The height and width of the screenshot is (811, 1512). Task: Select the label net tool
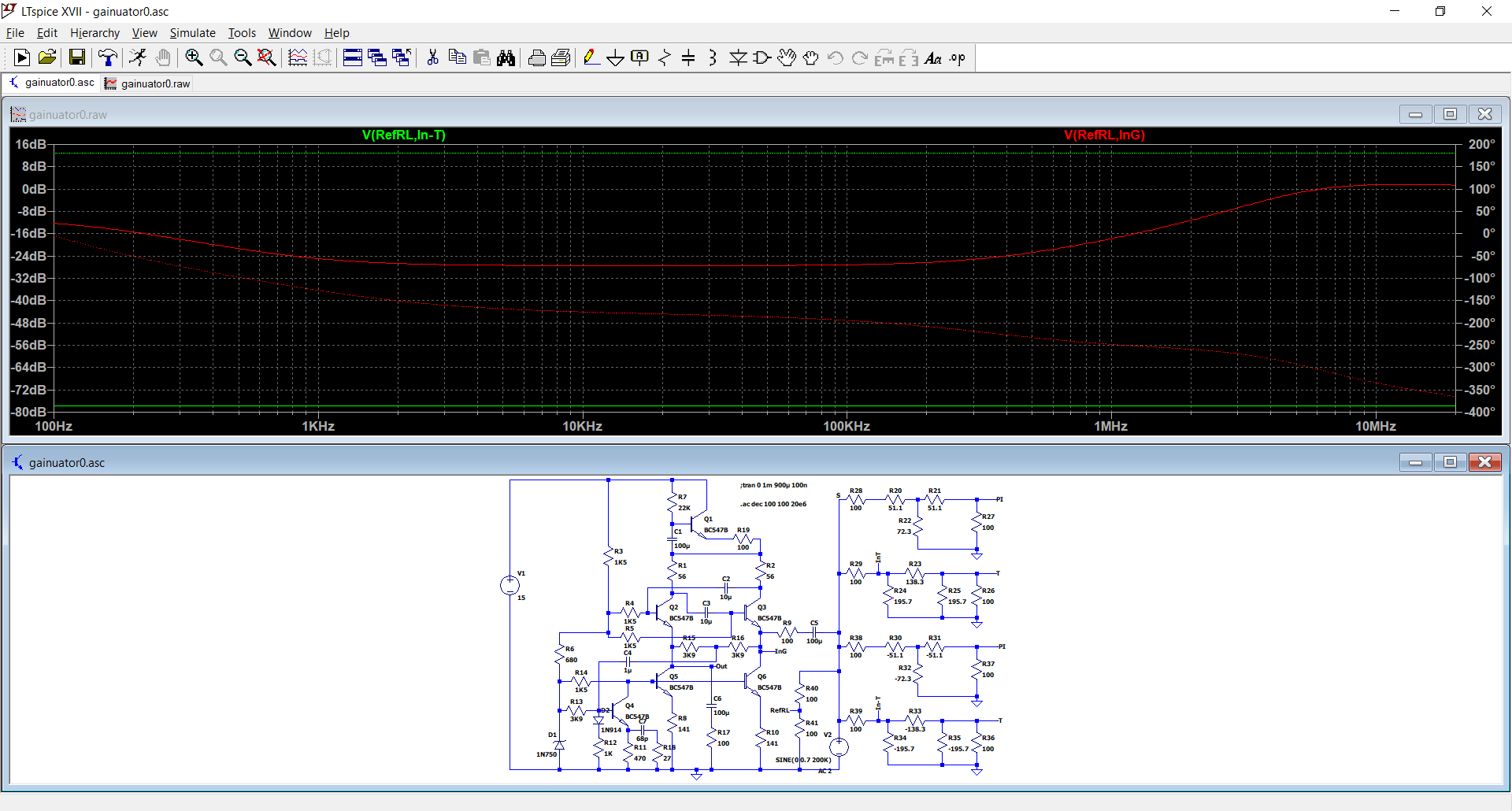click(640, 57)
